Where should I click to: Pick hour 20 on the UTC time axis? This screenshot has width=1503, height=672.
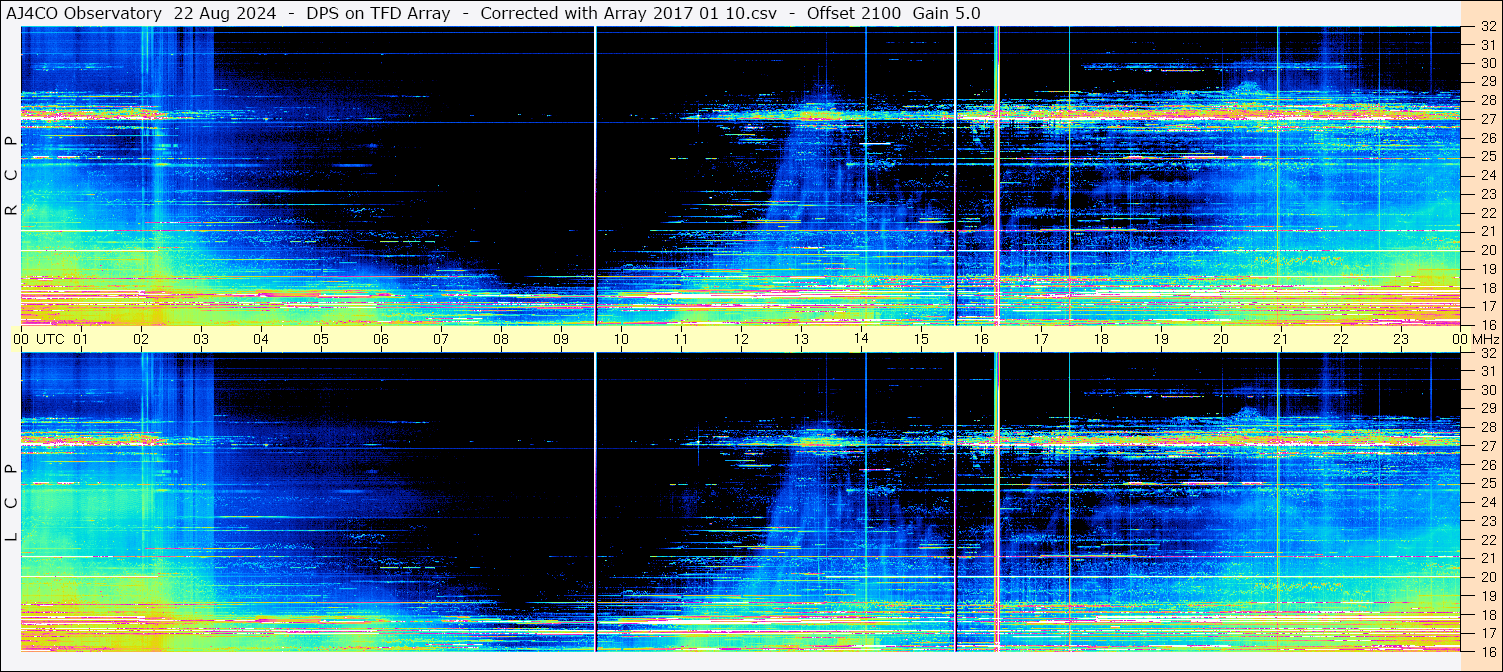pyautogui.click(x=1221, y=339)
